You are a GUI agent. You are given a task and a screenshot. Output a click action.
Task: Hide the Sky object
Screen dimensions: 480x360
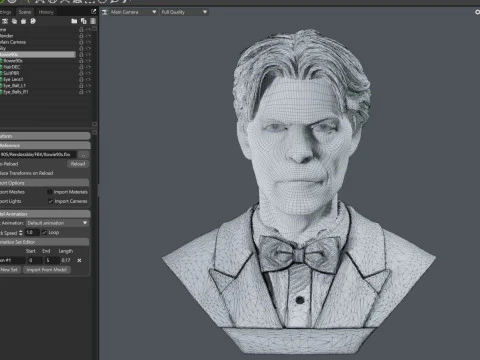tap(88, 48)
